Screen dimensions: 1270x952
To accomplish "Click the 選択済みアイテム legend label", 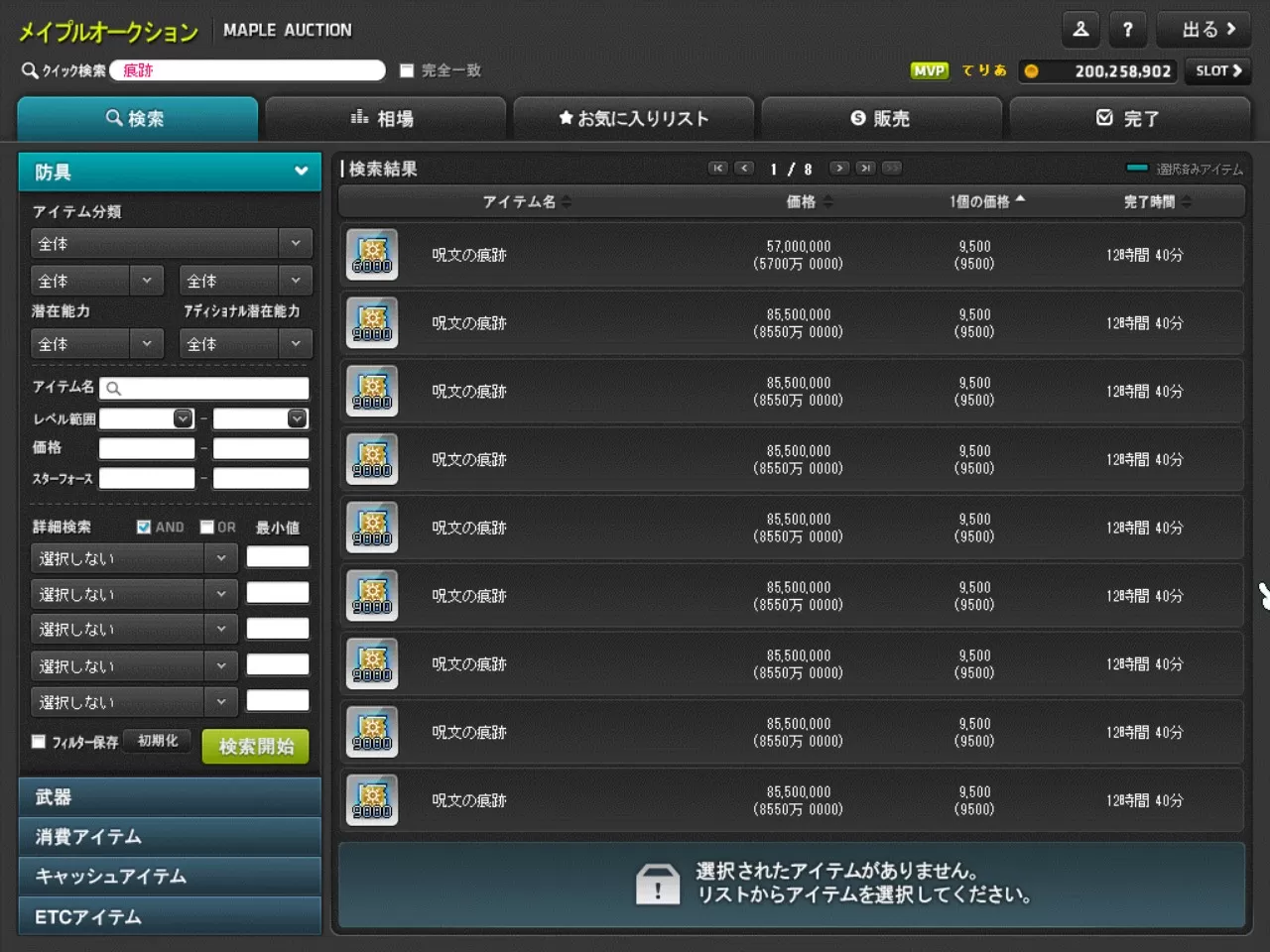I will 1199,170.
